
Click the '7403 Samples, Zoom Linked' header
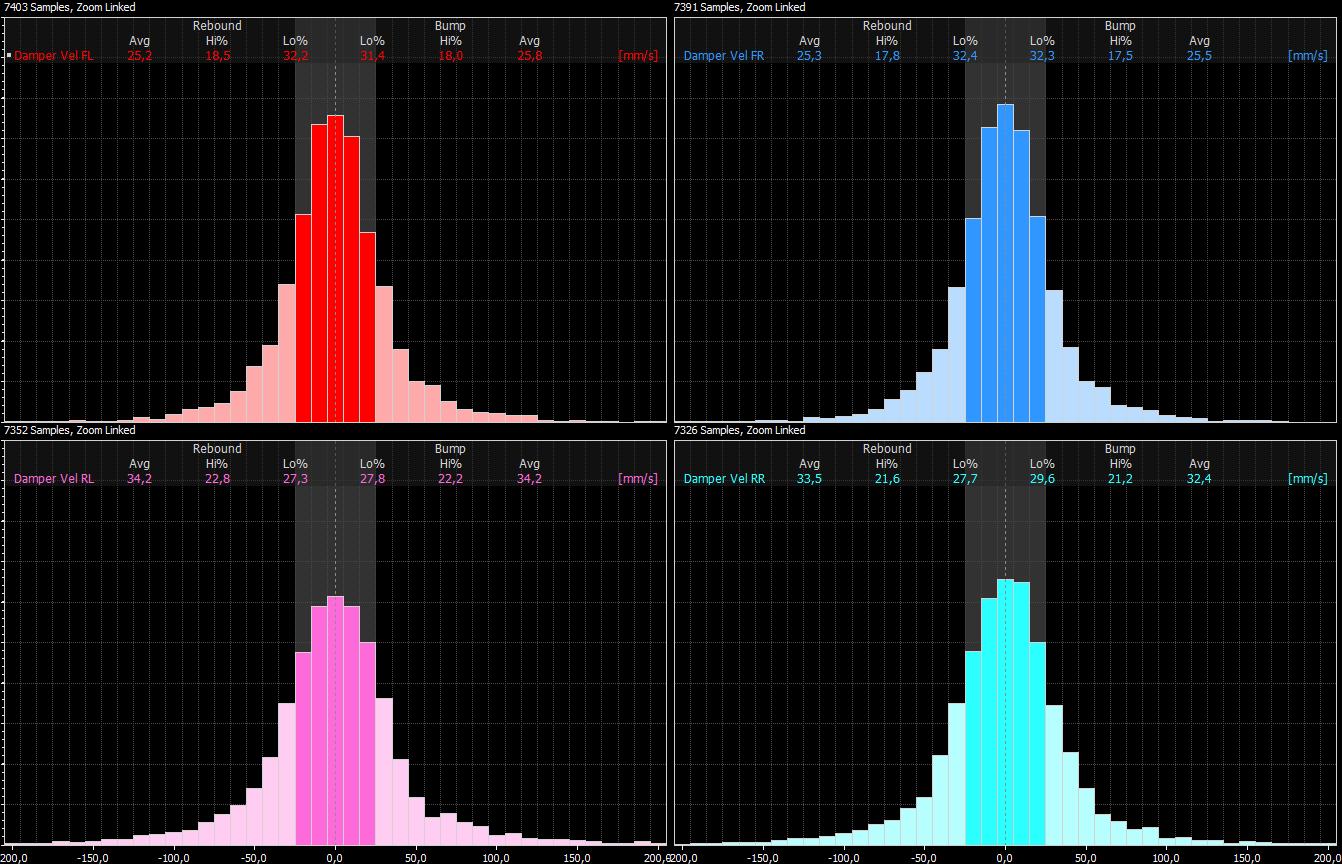click(x=70, y=7)
